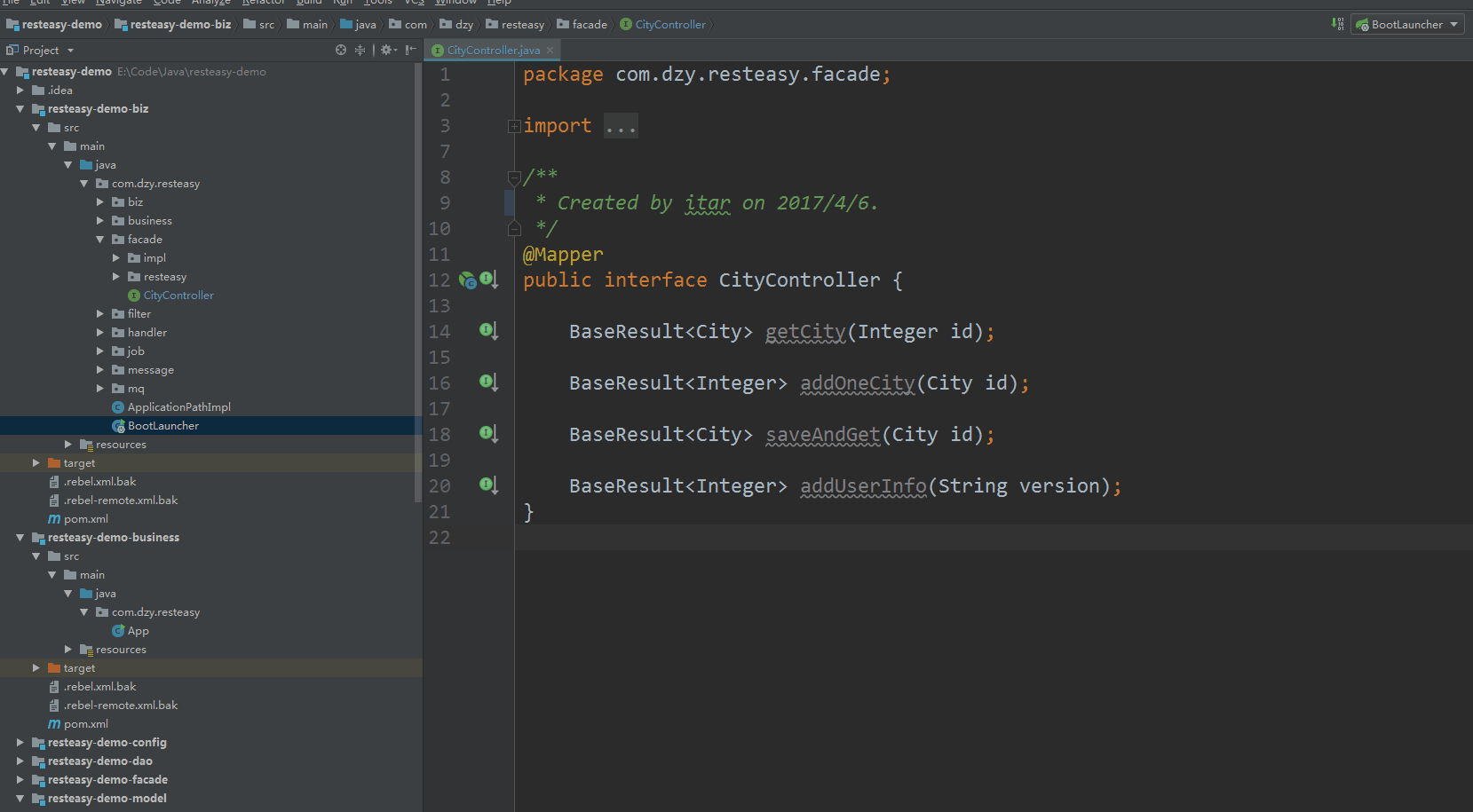Click the ApplicationPathImpl class icon in tree
Viewport: 1473px width, 812px height.
click(118, 407)
